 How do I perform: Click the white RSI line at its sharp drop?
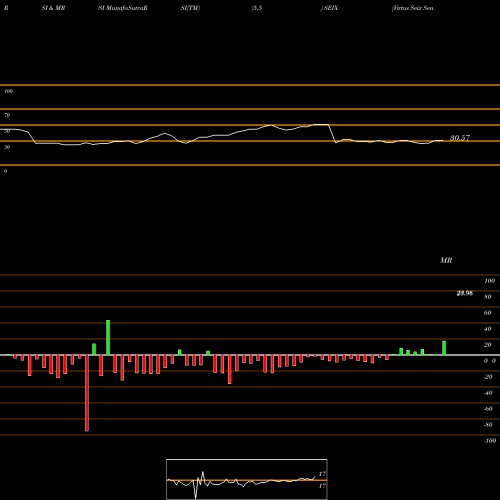(x=332, y=133)
